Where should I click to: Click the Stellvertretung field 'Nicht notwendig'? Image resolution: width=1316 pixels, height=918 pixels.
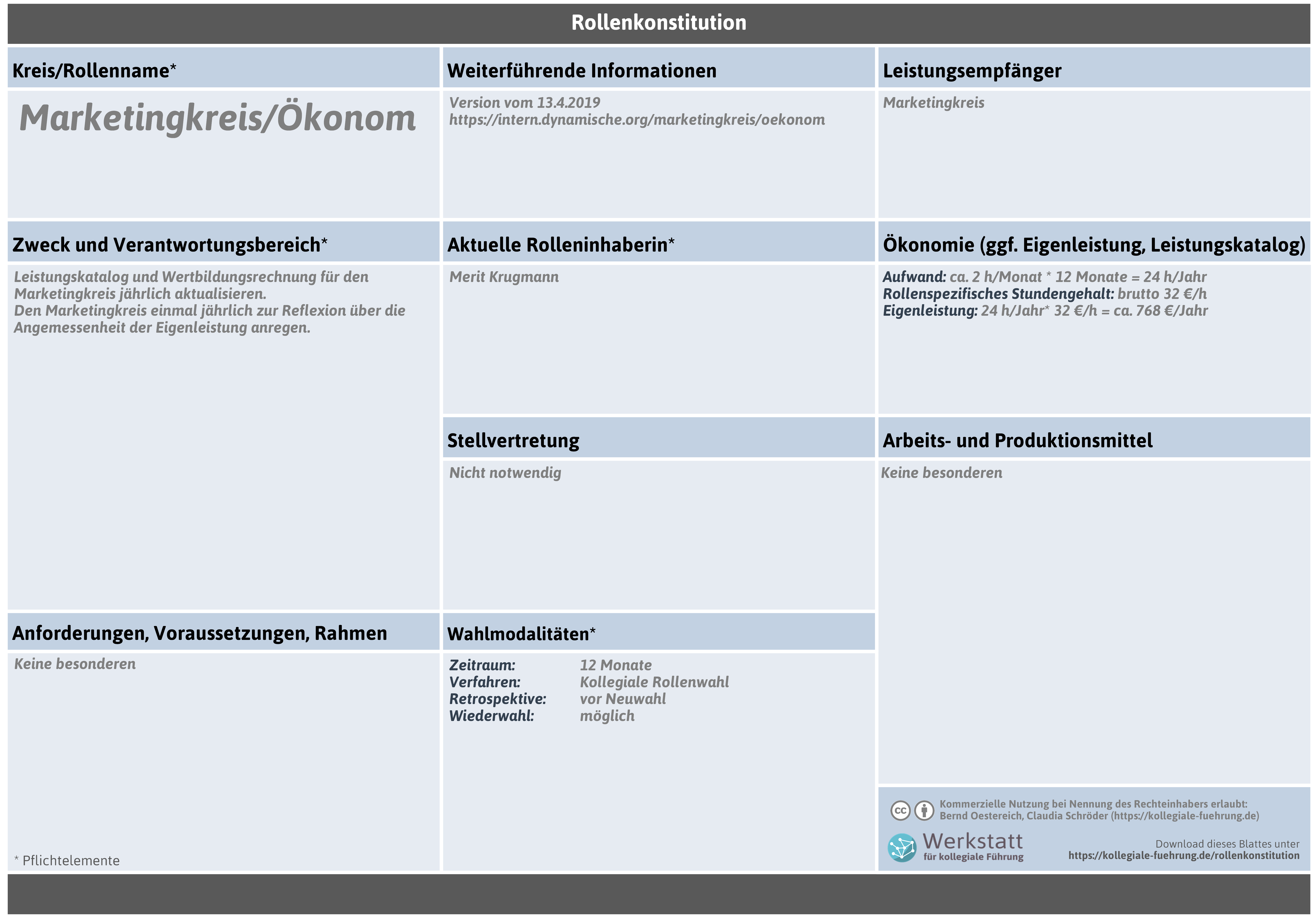(x=505, y=473)
